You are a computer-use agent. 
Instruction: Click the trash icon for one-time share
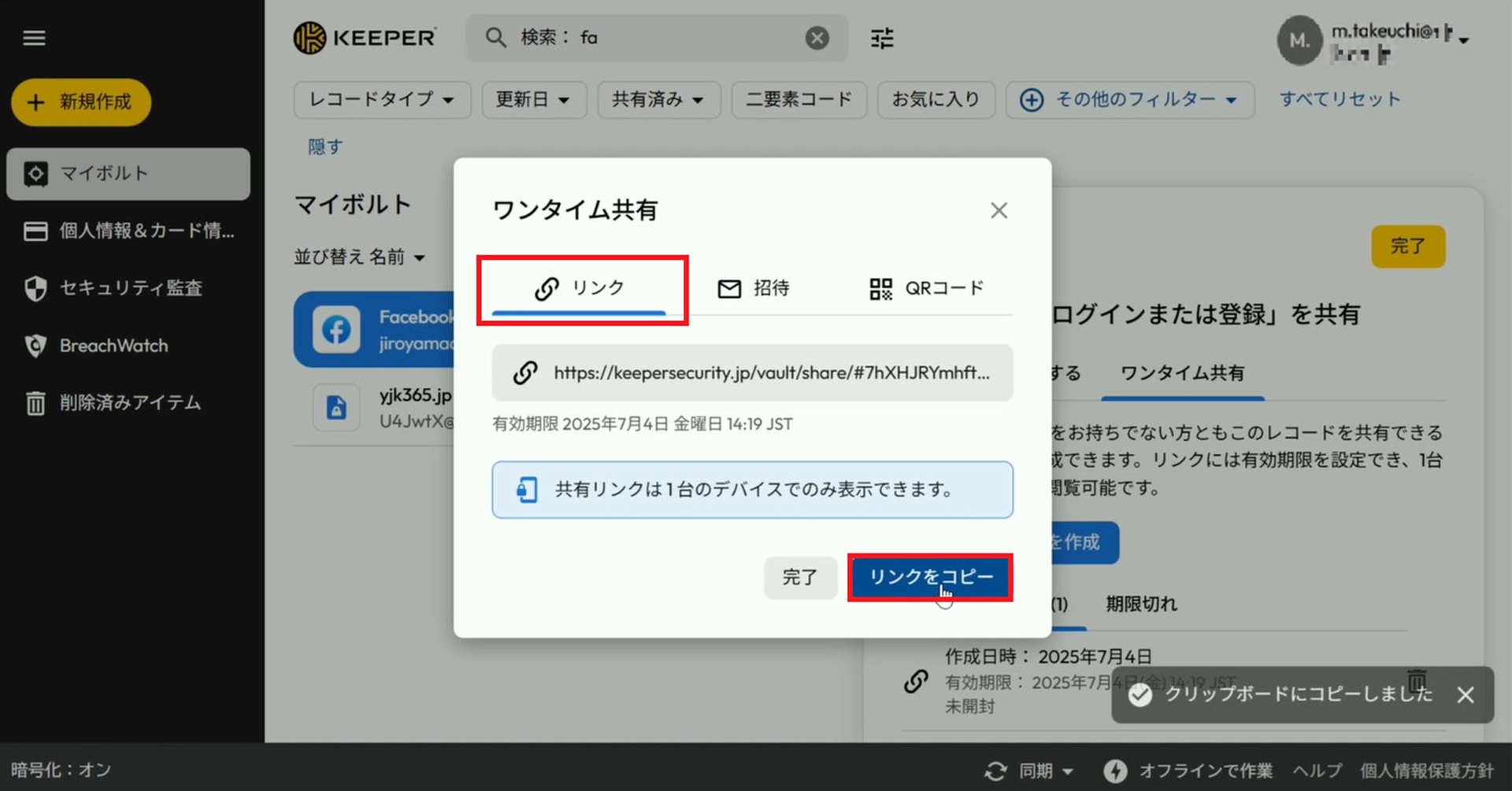point(1416,680)
